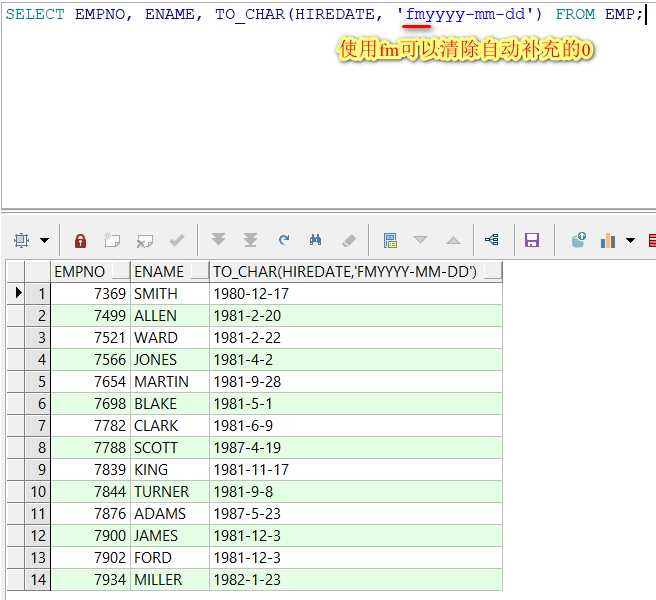Click the previous record up triangle
The height and width of the screenshot is (600, 656).
453,240
